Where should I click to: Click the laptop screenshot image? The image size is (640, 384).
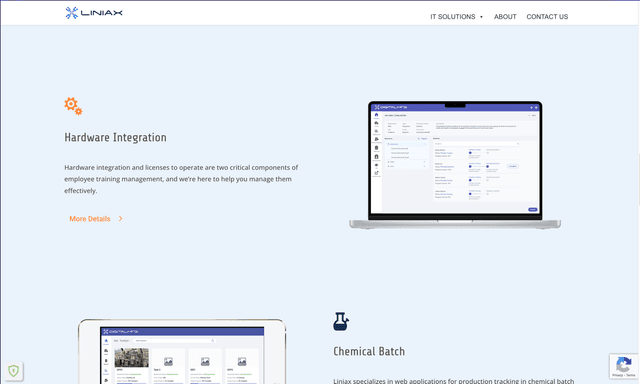pos(455,165)
